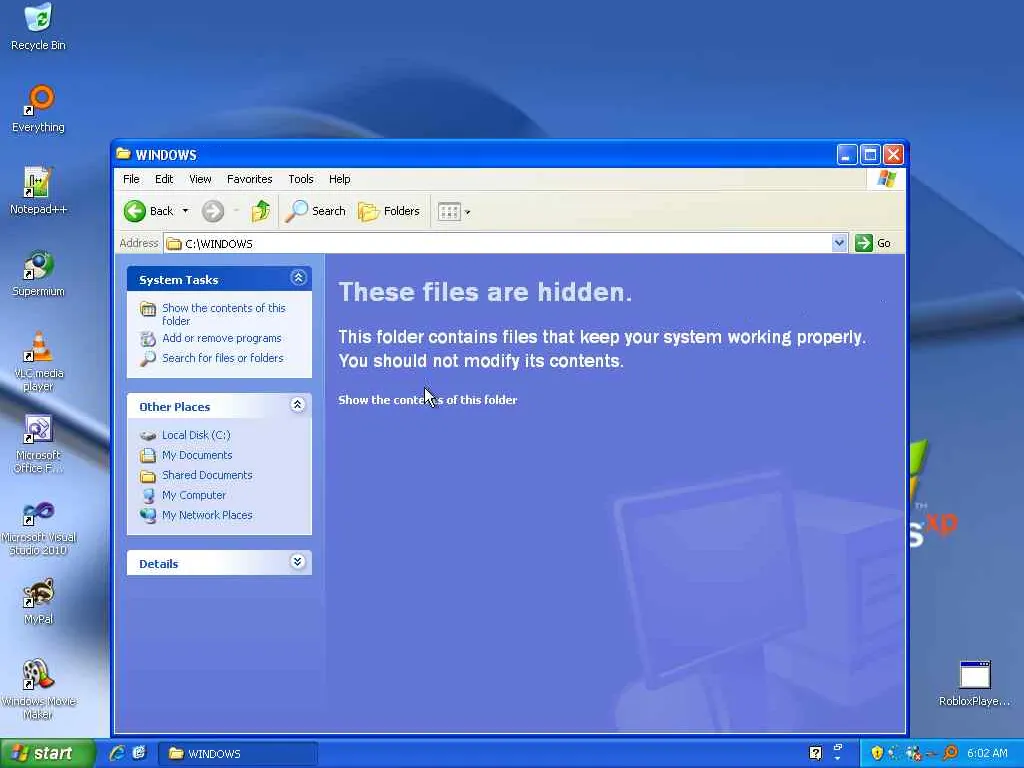
Task: Open the Back history dropdown arrow
Action: (185, 210)
